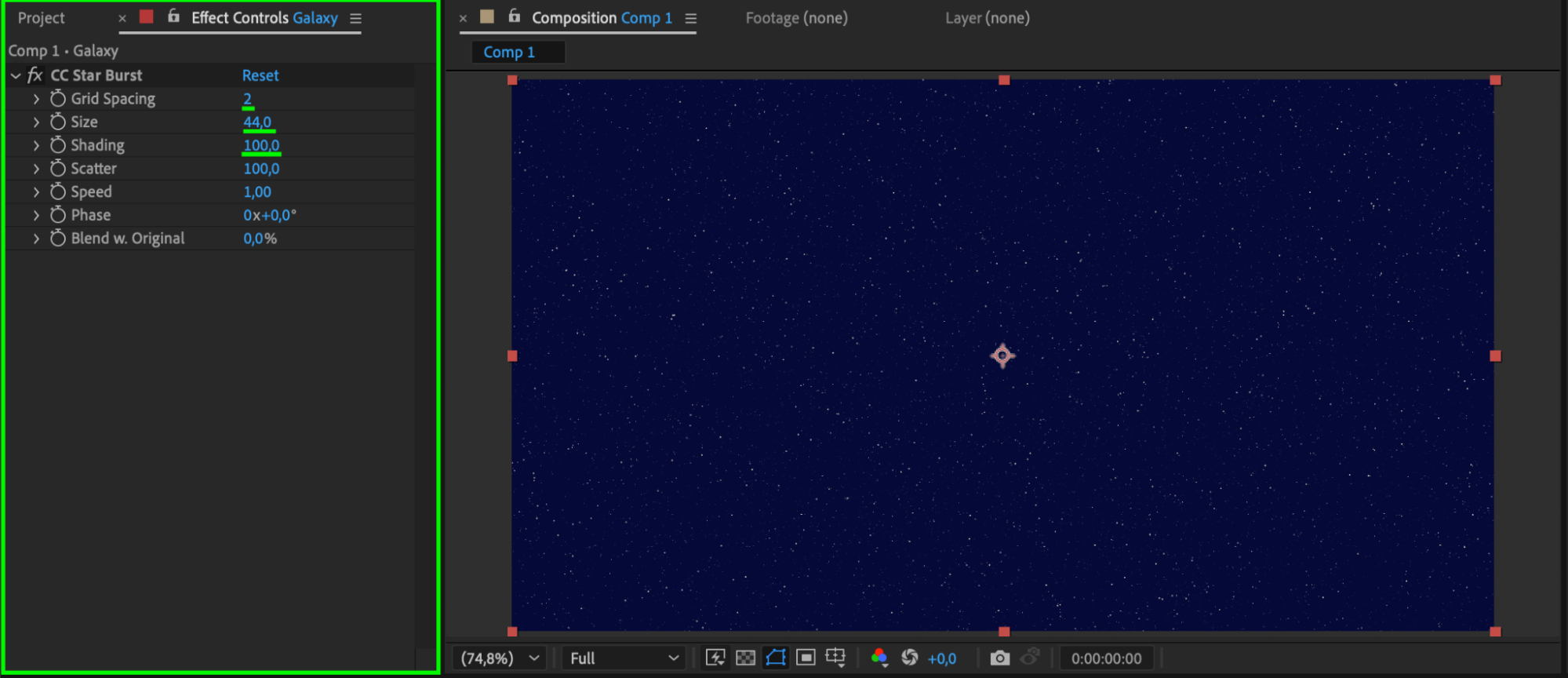1568x678 pixels.
Task: Toggle transparency grid
Action: [x=746, y=658]
